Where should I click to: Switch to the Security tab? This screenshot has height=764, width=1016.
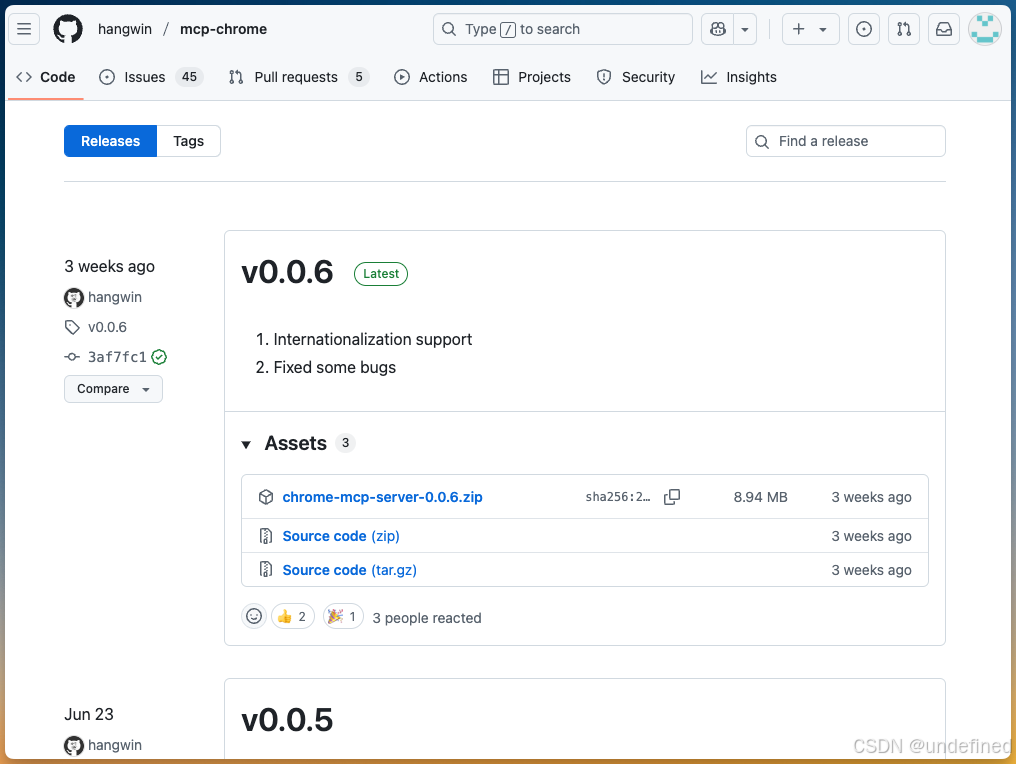tap(636, 77)
